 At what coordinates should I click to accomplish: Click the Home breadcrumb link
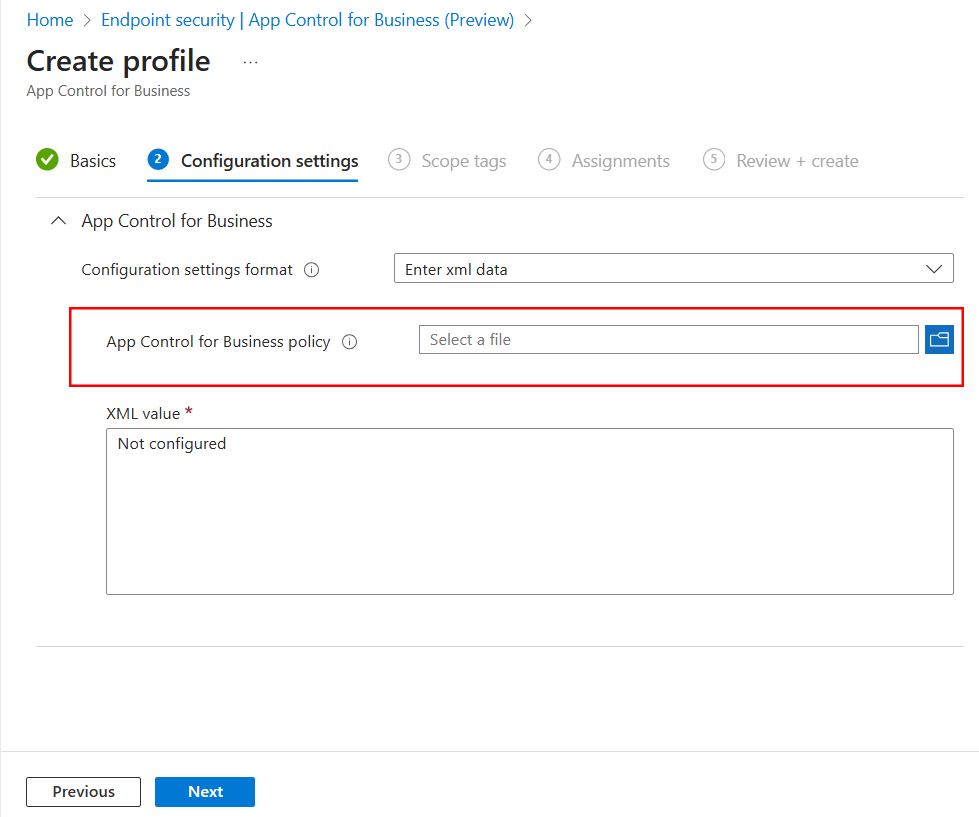pyautogui.click(x=50, y=20)
